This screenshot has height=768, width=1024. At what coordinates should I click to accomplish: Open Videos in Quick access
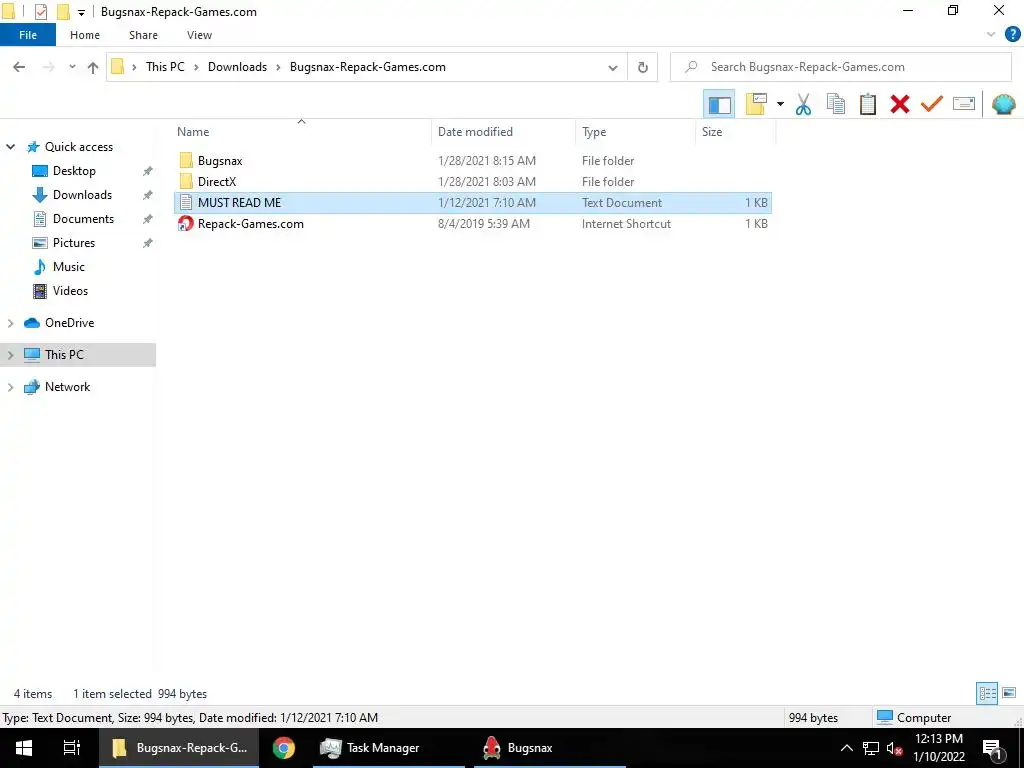70,291
